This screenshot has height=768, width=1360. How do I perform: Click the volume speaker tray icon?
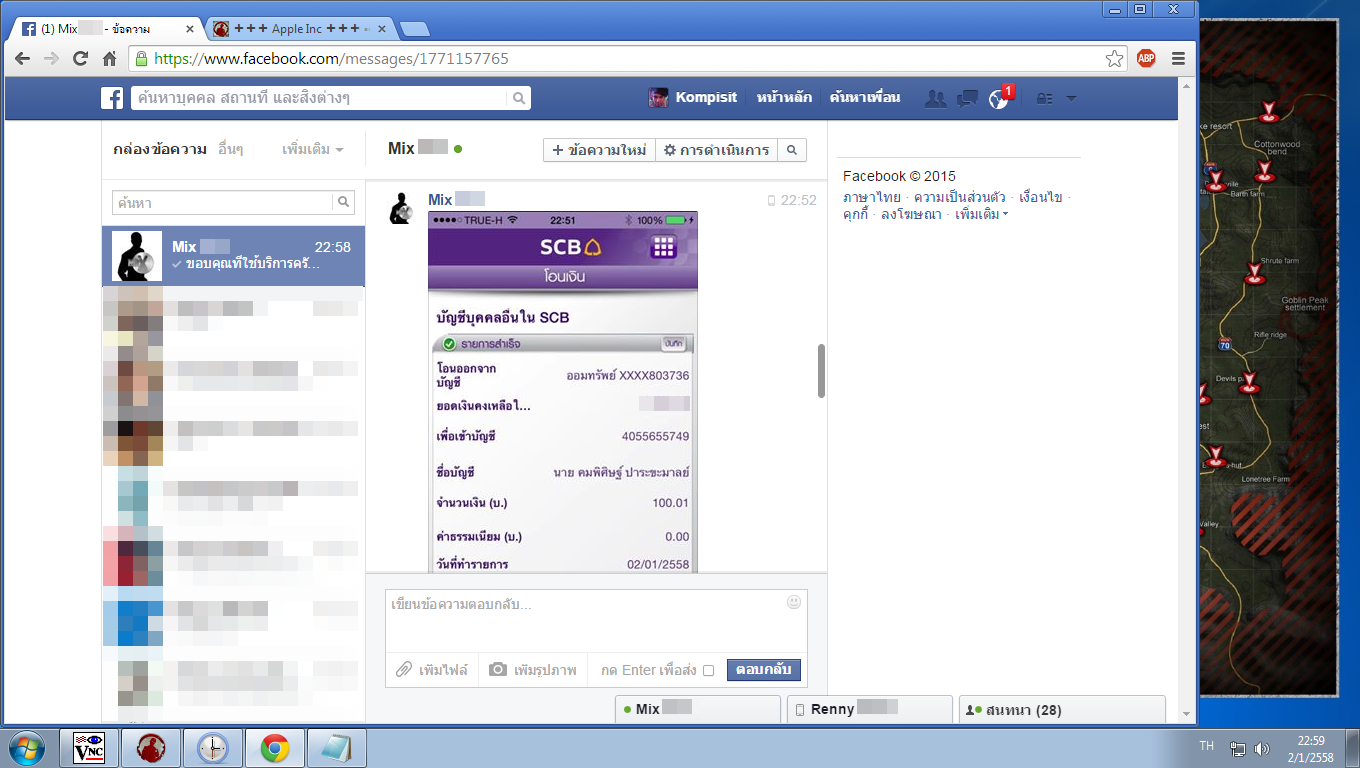tap(1261, 748)
